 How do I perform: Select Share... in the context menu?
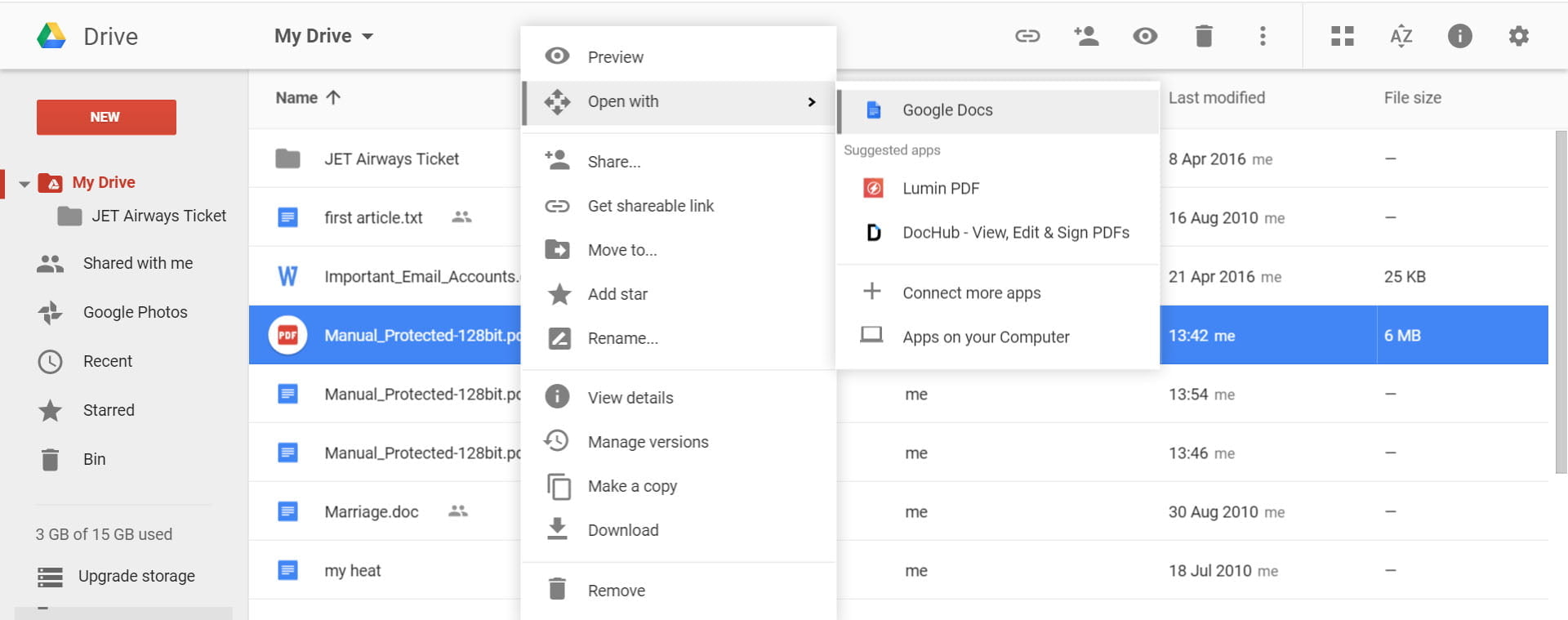click(678, 162)
